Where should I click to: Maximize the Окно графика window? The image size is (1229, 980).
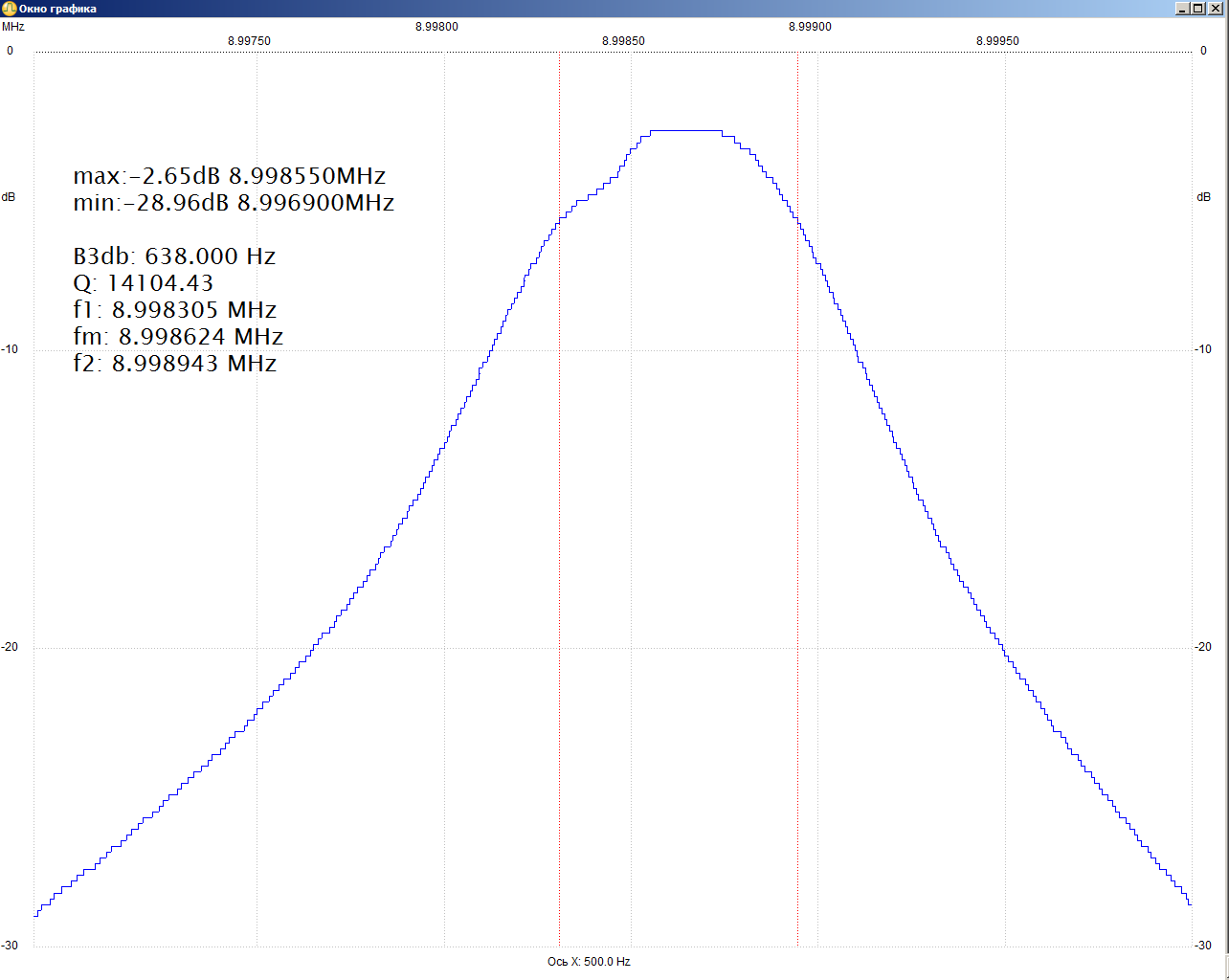tap(1198, 9)
